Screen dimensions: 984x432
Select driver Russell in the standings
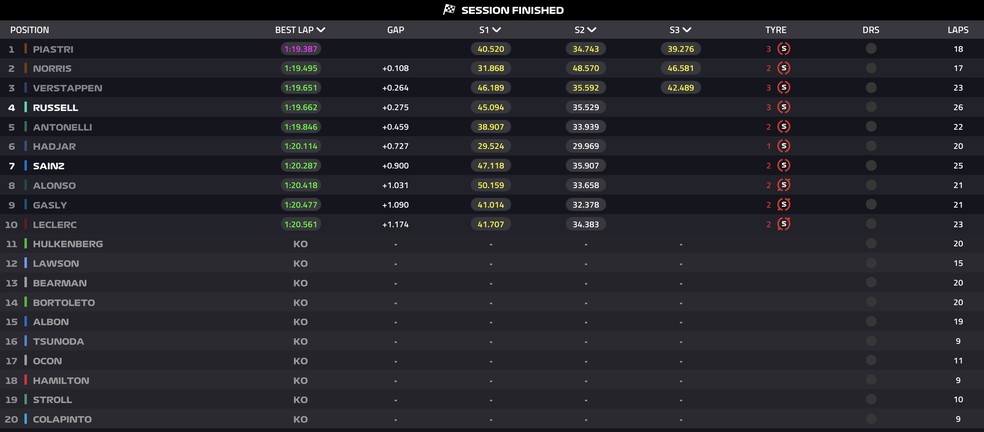click(x=55, y=107)
